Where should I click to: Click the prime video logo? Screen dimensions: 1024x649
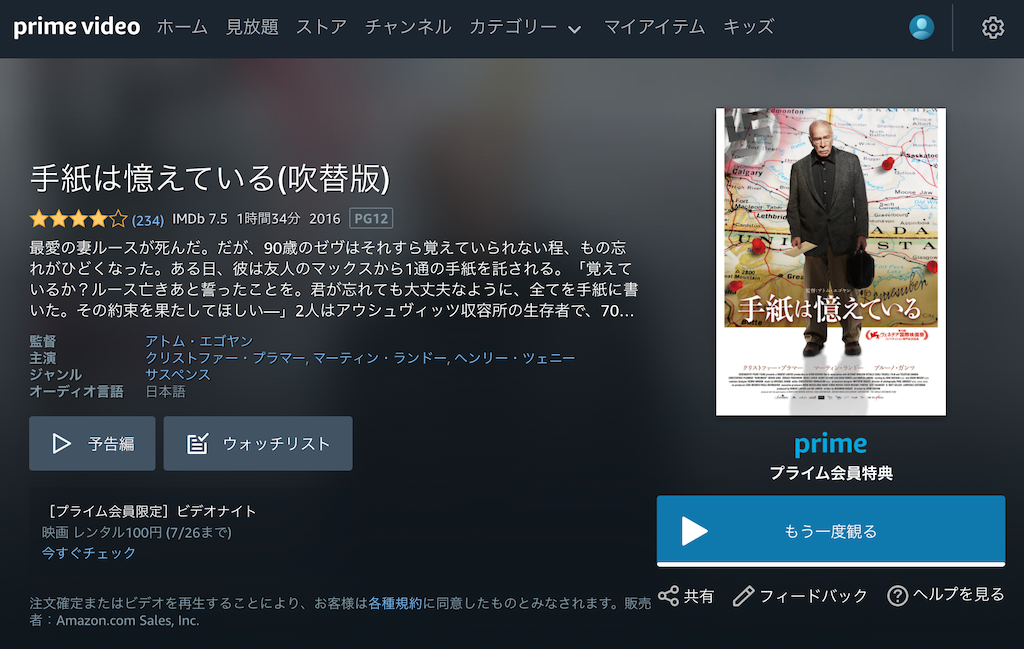76,27
